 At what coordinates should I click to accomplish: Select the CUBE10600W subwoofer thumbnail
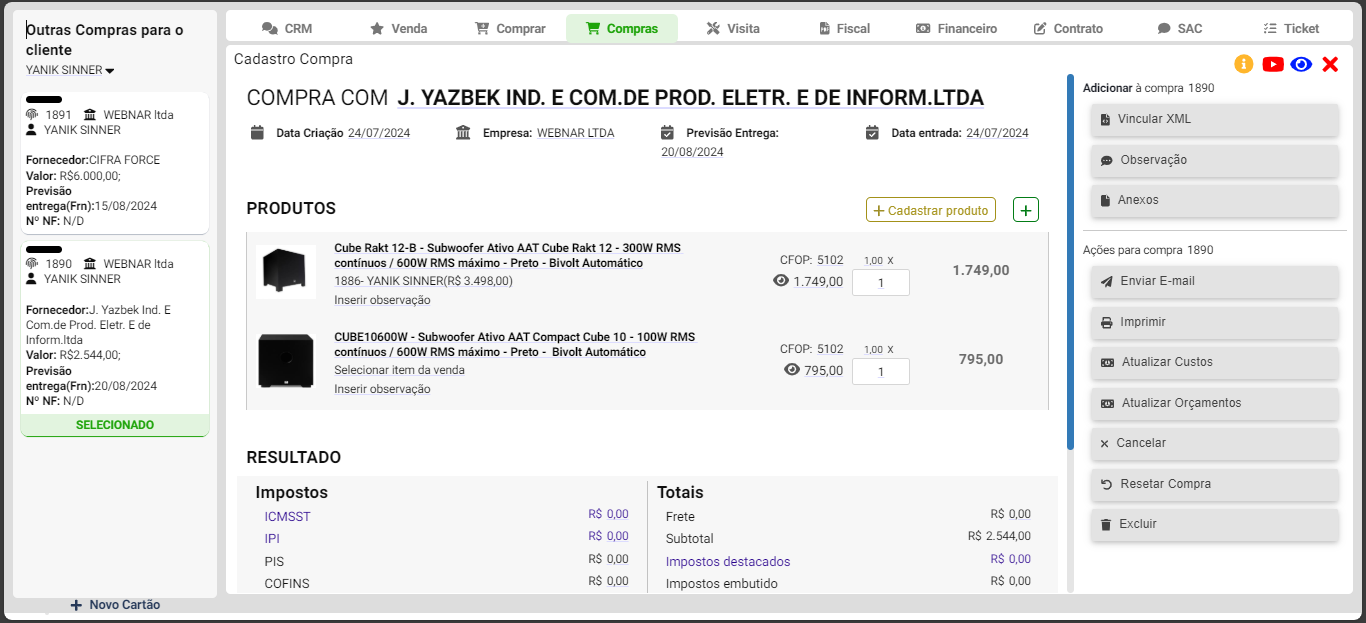tap(286, 360)
